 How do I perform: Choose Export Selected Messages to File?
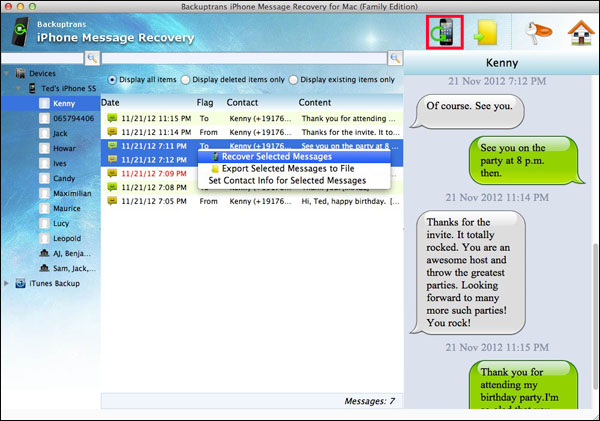294,168
